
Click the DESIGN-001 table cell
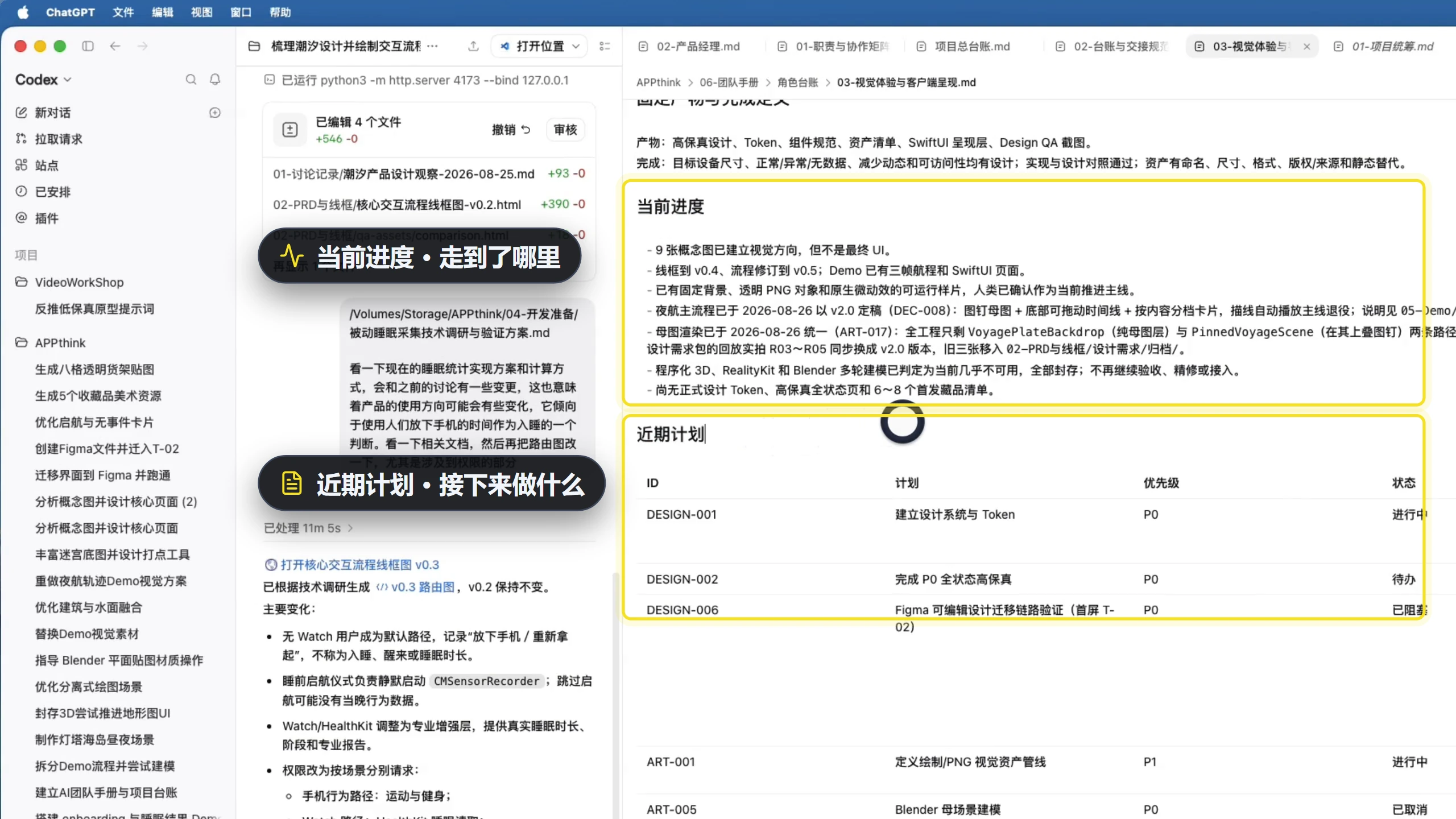click(x=681, y=515)
